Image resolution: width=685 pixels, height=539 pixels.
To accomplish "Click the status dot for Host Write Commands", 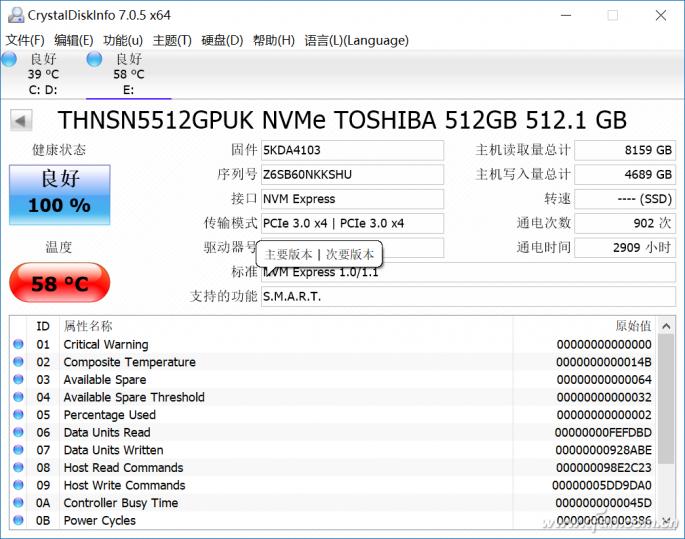I will (x=18, y=485).
